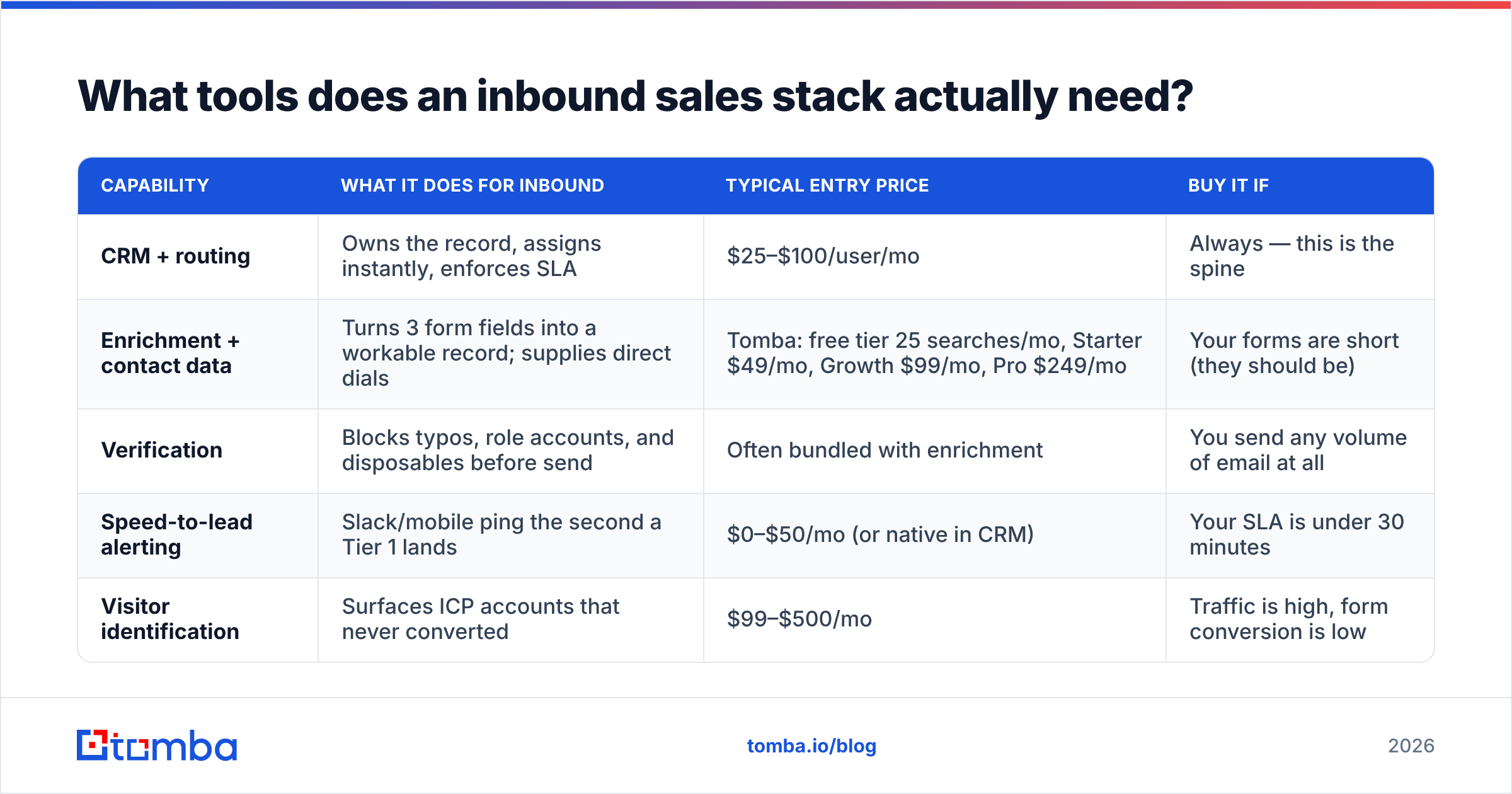Click the title 'What tools does an inbound sales stack actually need?'
Screen dimensions: 1512x794
tap(635, 96)
